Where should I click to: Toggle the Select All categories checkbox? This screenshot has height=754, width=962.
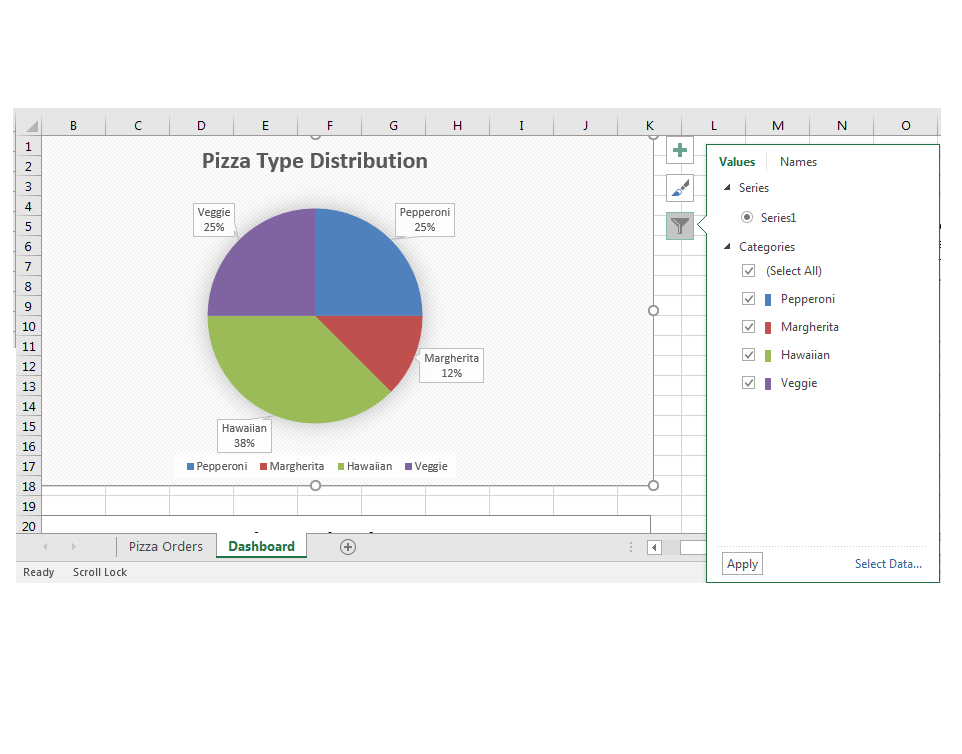[x=748, y=271]
